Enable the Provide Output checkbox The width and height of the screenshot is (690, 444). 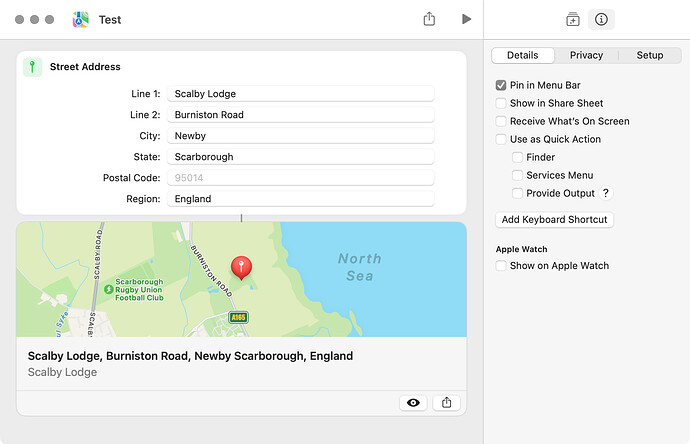click(518, 193)
